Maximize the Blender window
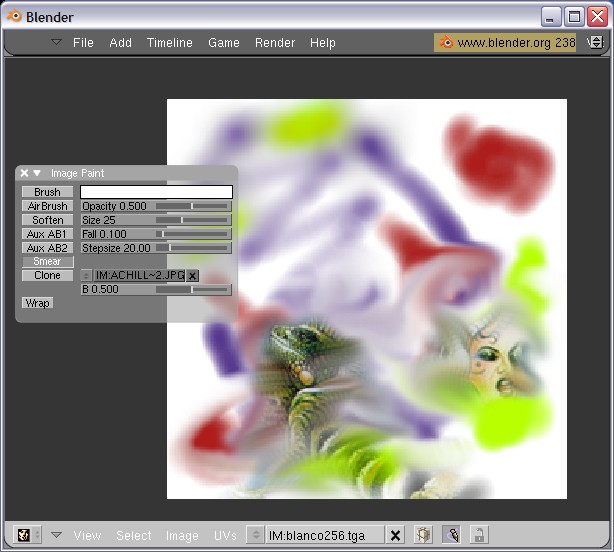The image size is (614, 552). pyautogui.click(x=574, y=17)
